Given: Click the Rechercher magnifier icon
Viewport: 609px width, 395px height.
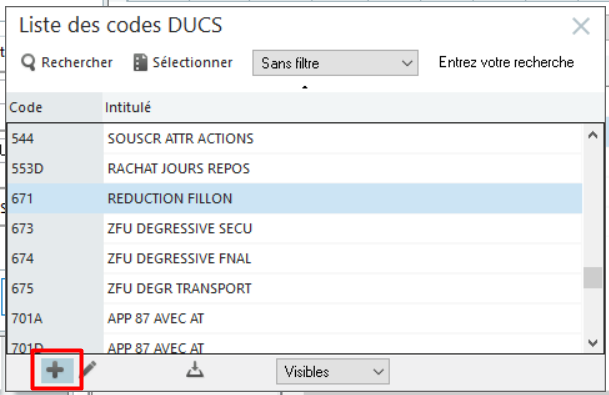Looking at the screenshot, I should (28, 62).
